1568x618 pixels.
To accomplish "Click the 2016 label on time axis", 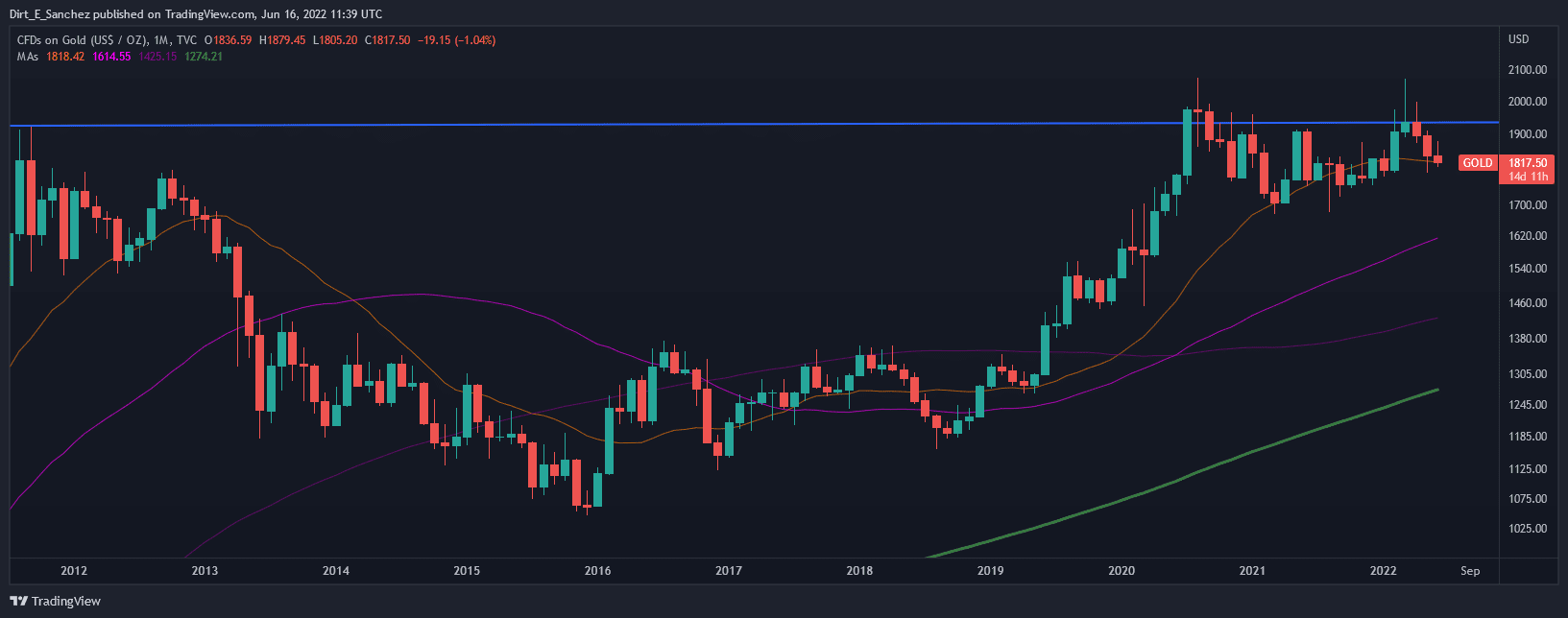I will point(597,571).
